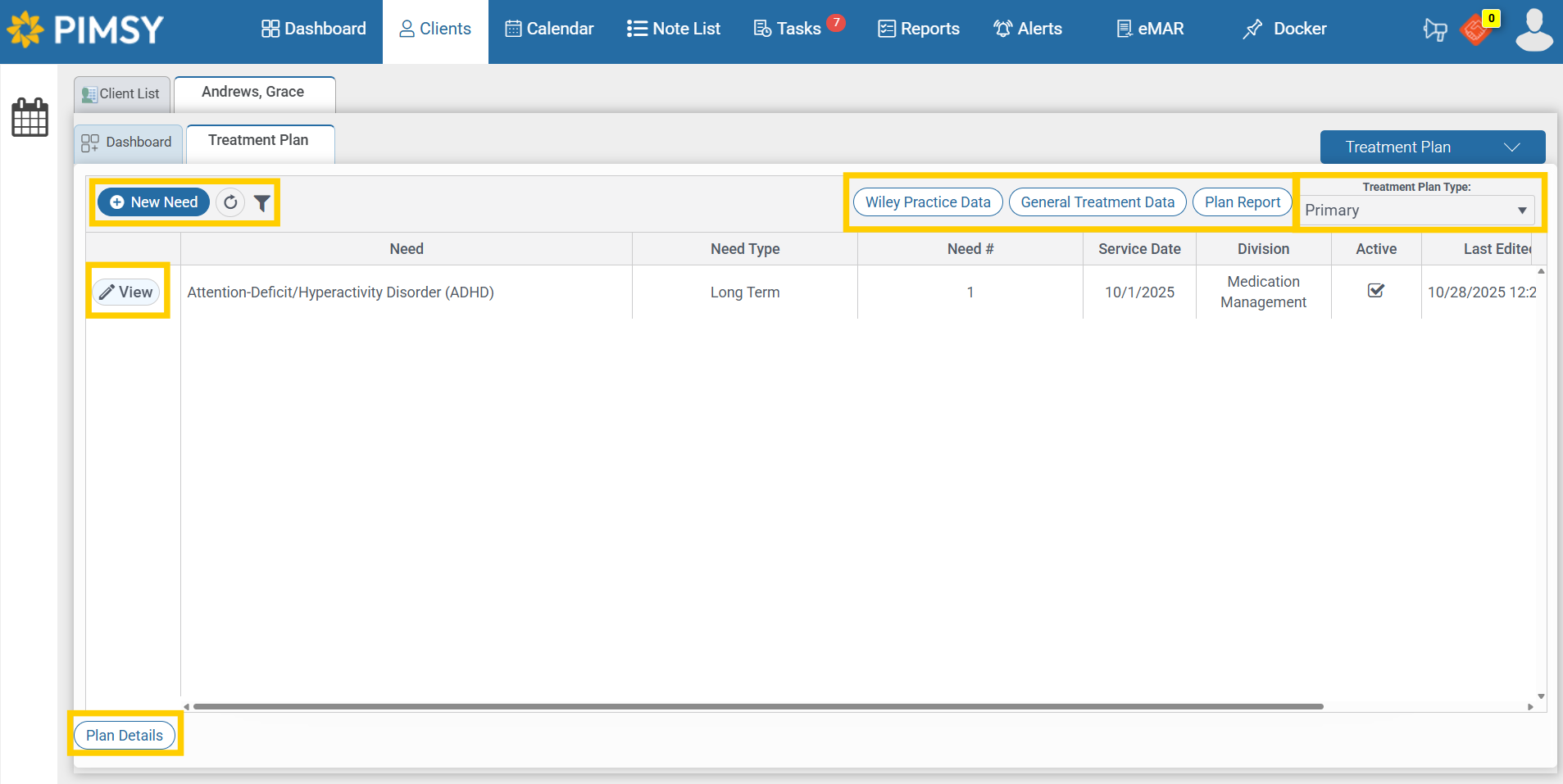Click the announcements megaphone icon
Image resolution: width=1563 pixels, height=784 pixels.
pos(1434,29)
